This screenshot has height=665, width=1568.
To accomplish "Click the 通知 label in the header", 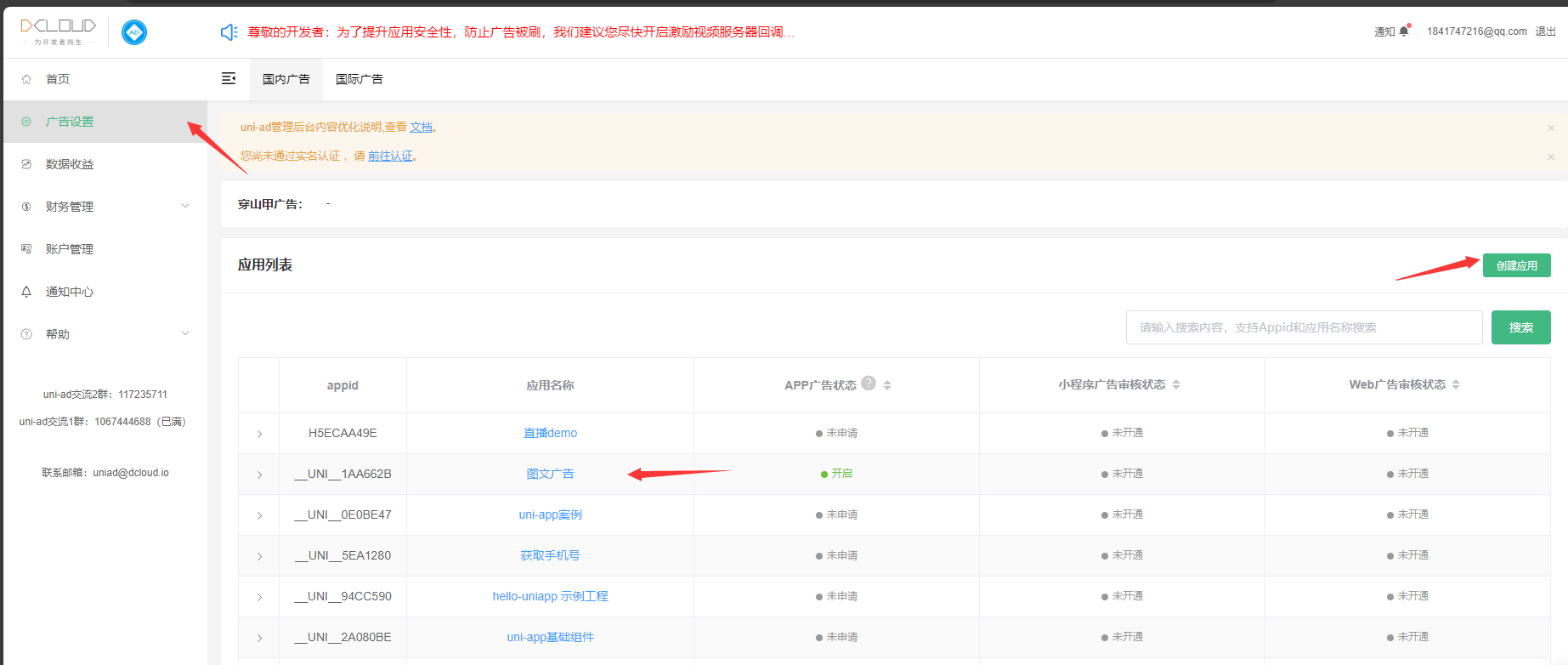I will pyautogui.click(x=1384, y=31).
